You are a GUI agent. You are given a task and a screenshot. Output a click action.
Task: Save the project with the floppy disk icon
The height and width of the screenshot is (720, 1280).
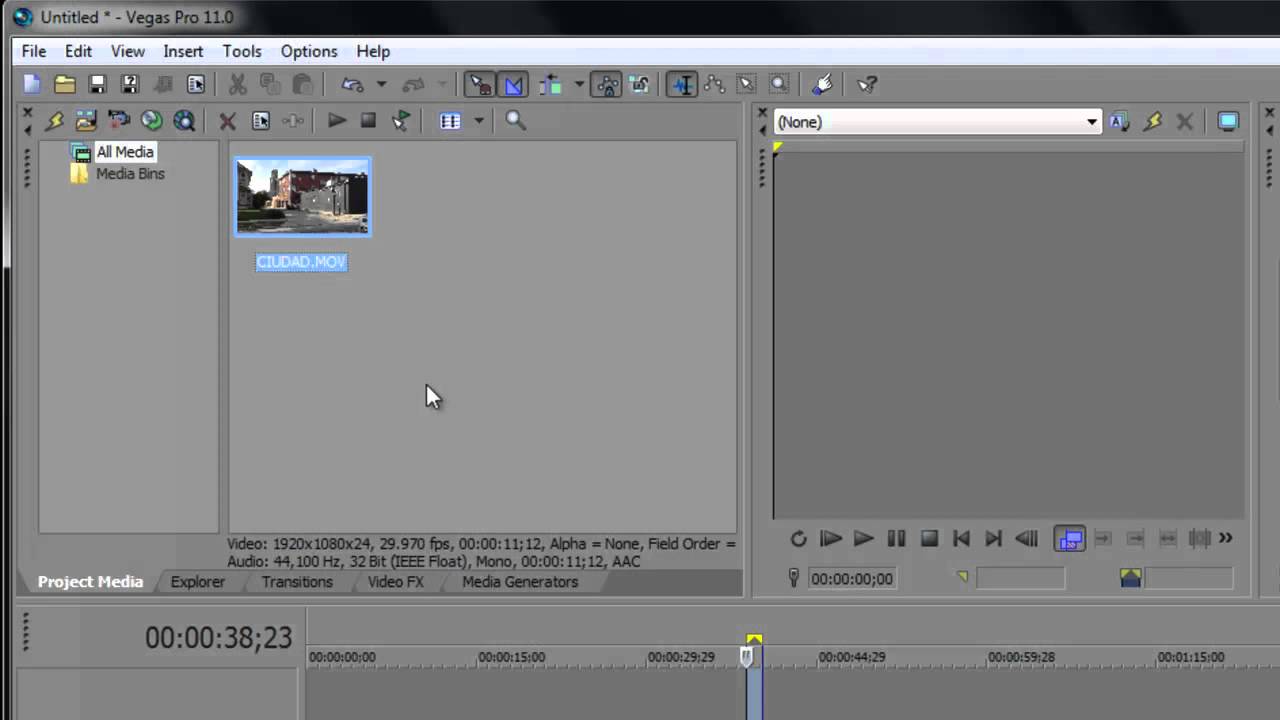tap(97, 85)
